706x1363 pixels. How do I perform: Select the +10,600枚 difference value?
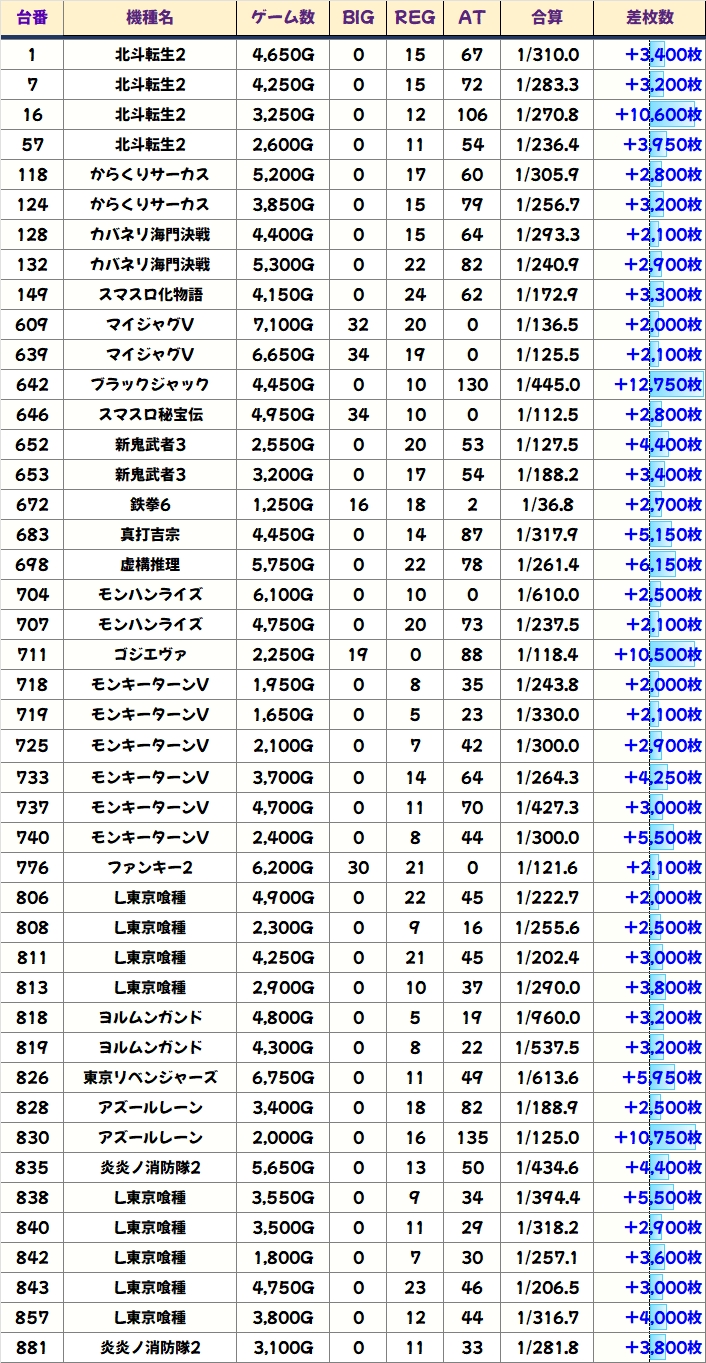649,115
